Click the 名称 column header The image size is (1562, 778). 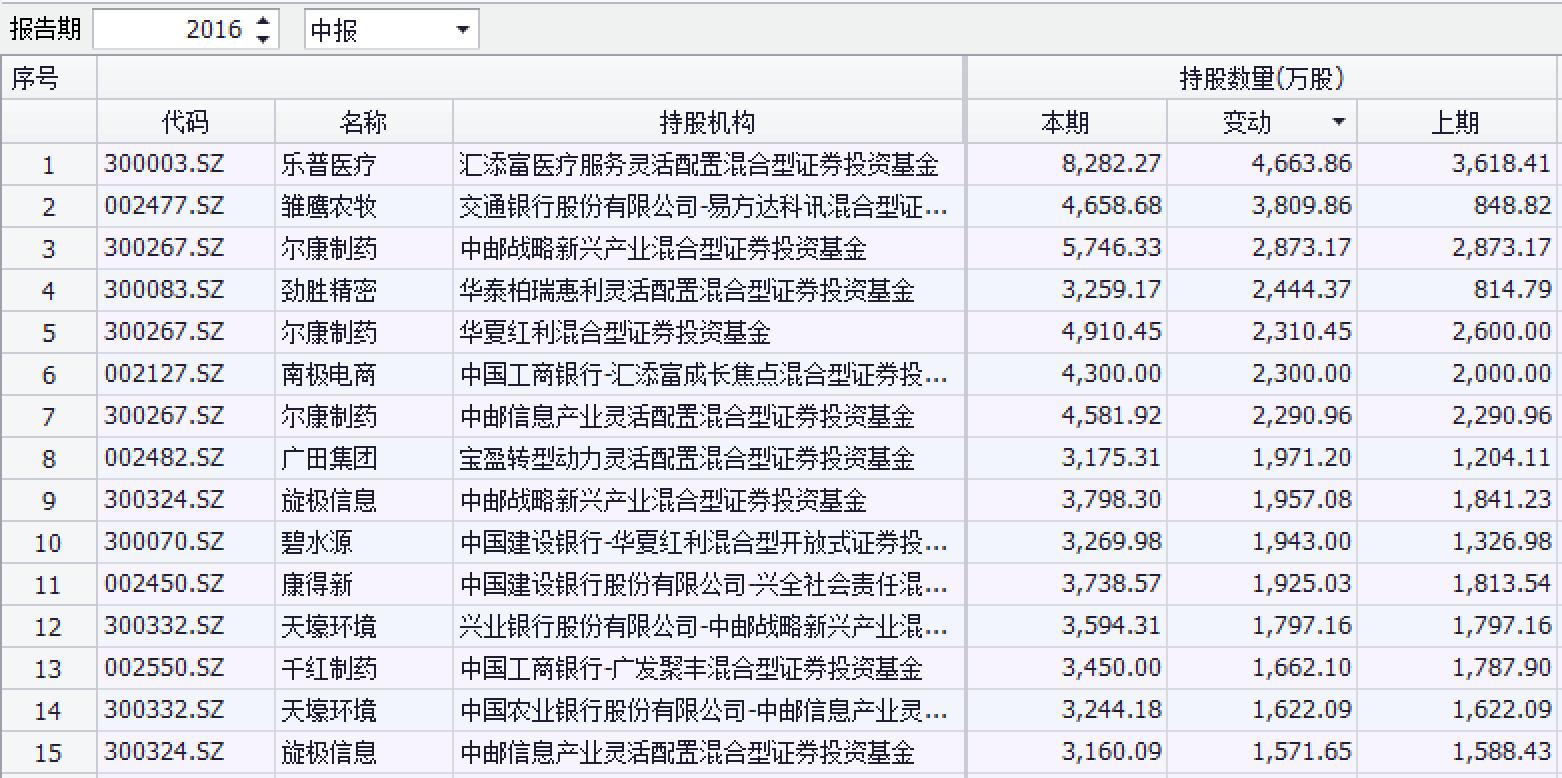363,121
